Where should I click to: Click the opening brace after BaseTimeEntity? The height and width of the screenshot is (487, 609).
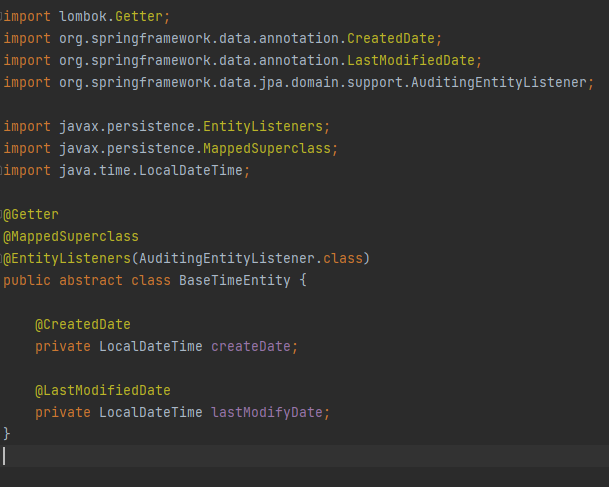click(x=303, y=280)
